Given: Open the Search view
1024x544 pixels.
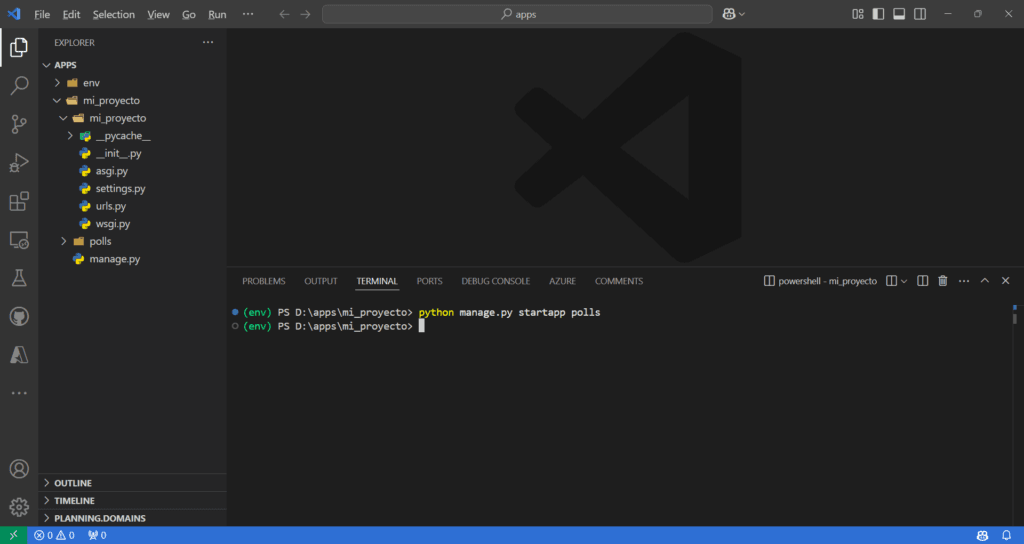Looking at the screenshot, I should tap(19, 86).
